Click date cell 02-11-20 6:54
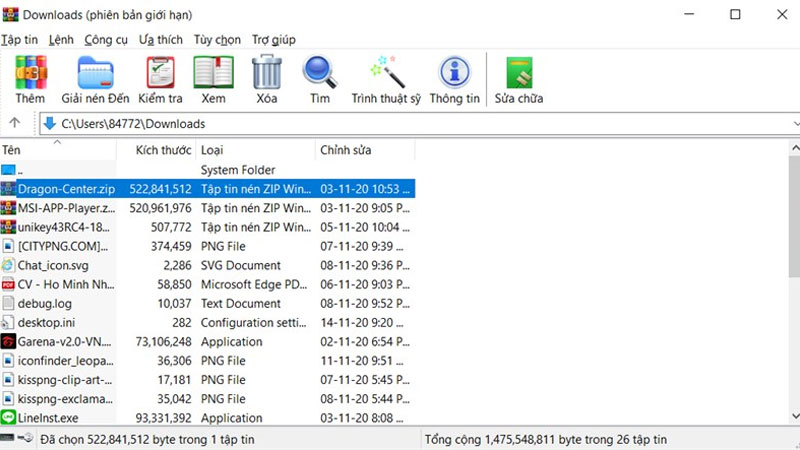Screen dimensions: 800x450 point(365,341)
